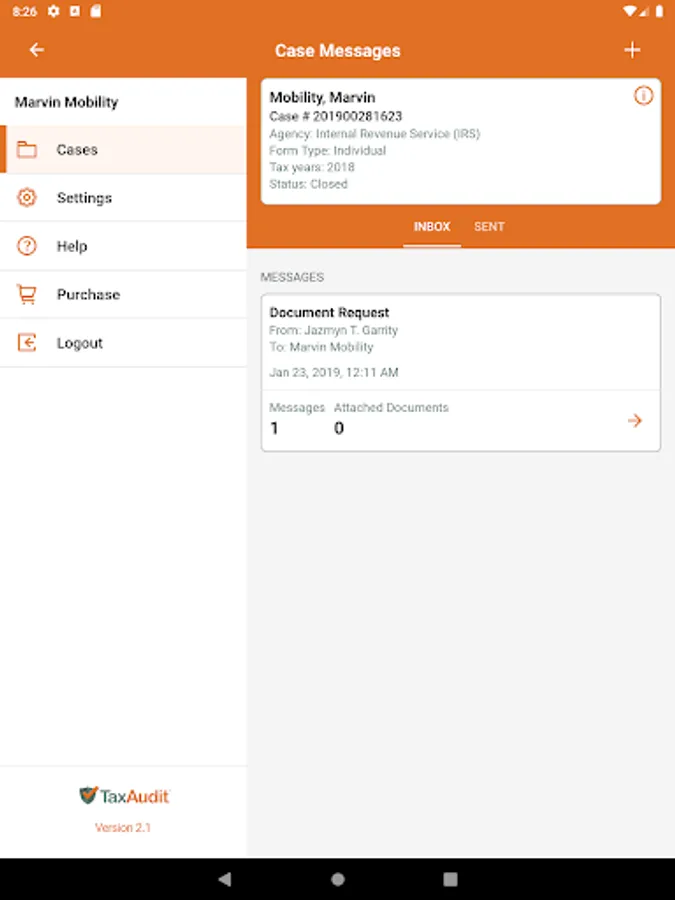Tap Case # 201900281623 text
Viewport: 675px width, 900px height.
pyautogui.click(x=336, y=117)
